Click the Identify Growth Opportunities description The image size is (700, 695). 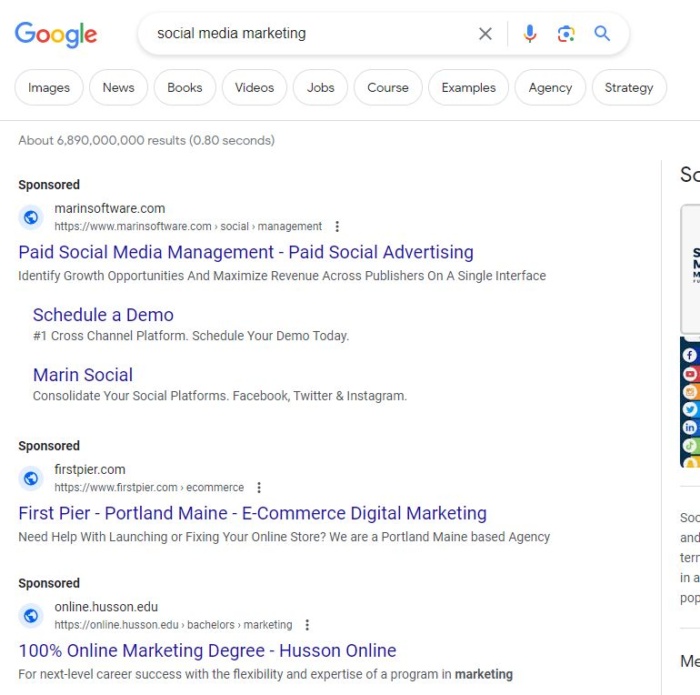[282, 276]
